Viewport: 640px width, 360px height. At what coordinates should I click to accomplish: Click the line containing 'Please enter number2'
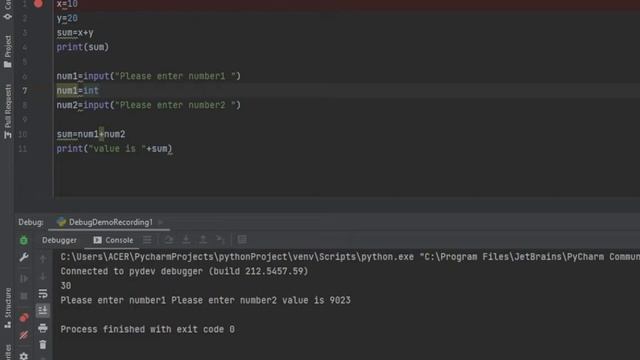pos(149,105)
